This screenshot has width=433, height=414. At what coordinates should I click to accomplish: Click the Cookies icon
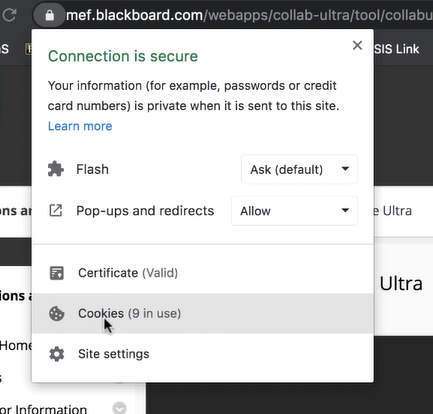[57, 314]
